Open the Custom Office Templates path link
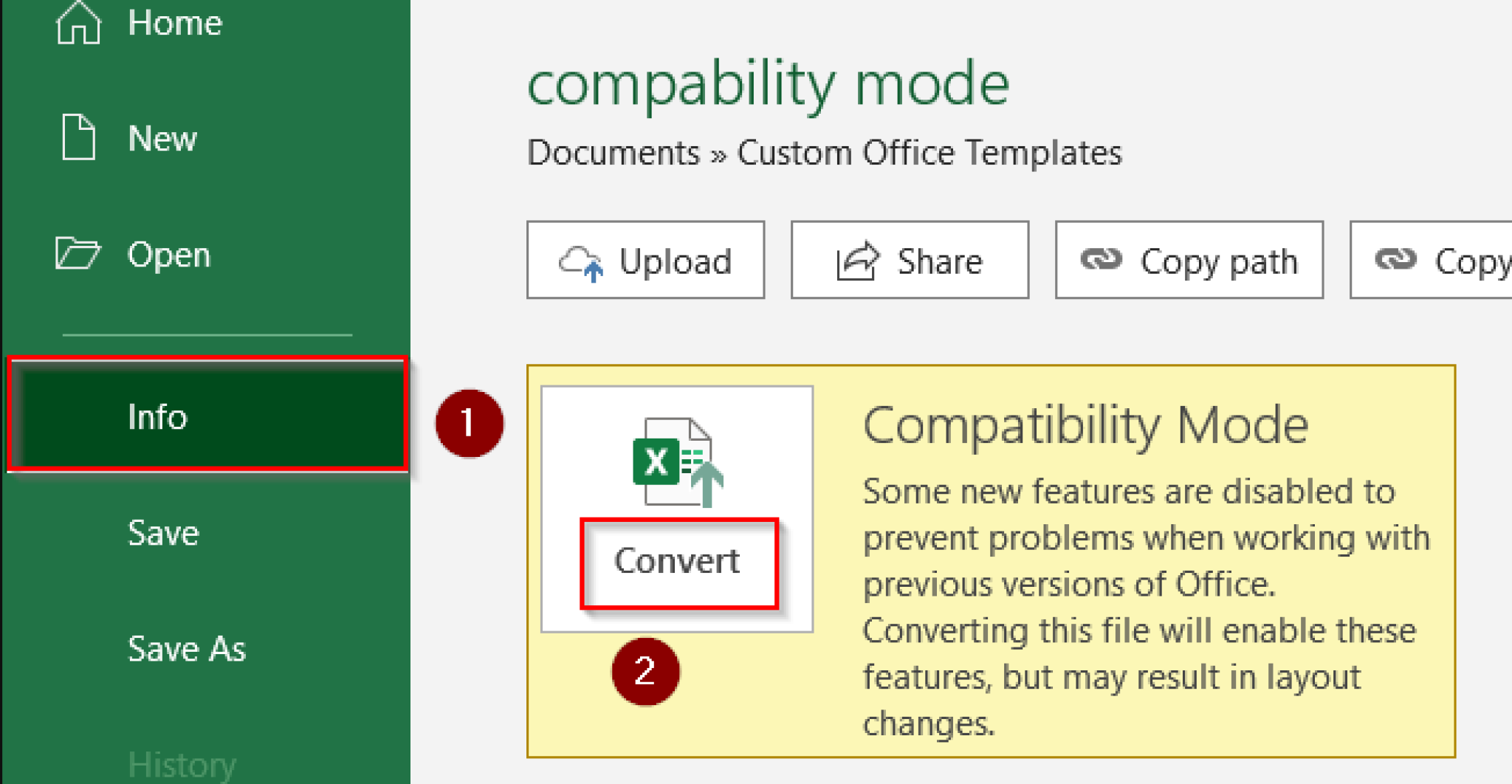This screenshot has width=1512, height=784. point(929,154)
